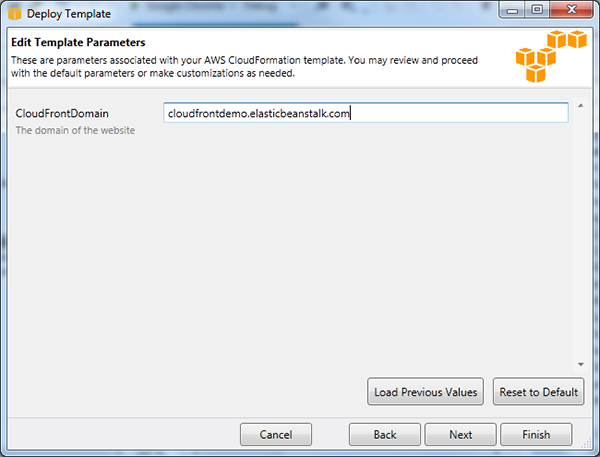Screen dimensions: 600x457
Task: Click the scroll down arrow of parameters list
Action: 580,364
